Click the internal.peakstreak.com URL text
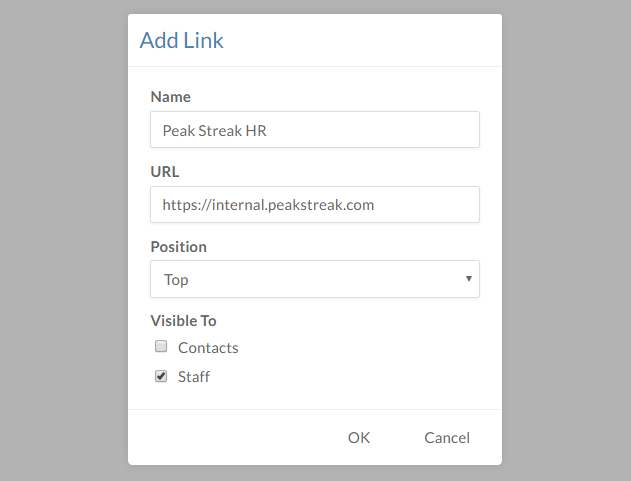Image resolution: width=631 pixels, height=481 pixels. click(268, 205)
